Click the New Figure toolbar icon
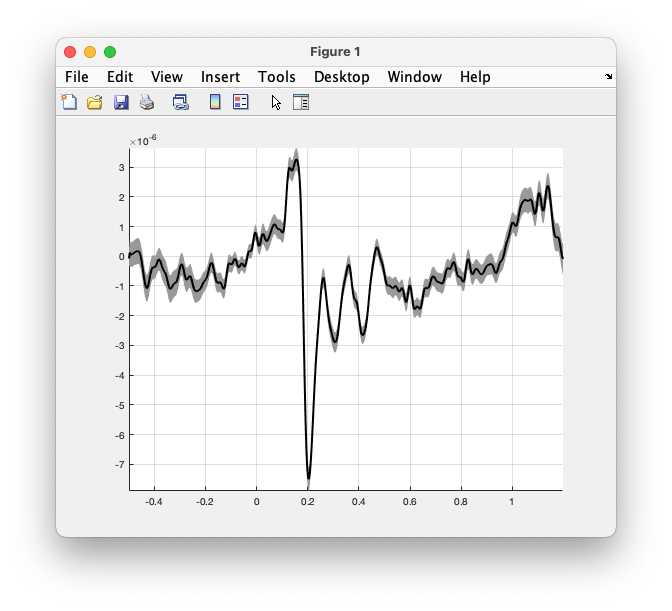 69,102
